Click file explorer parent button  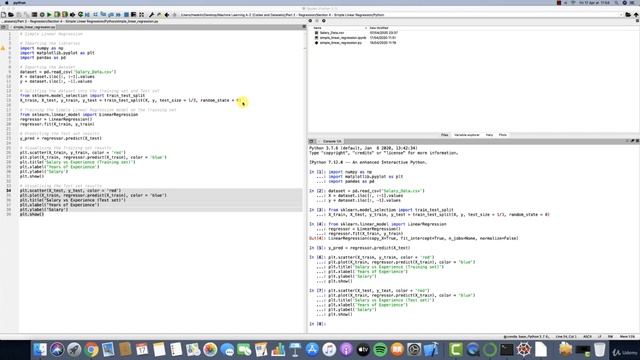pos(324,21)
